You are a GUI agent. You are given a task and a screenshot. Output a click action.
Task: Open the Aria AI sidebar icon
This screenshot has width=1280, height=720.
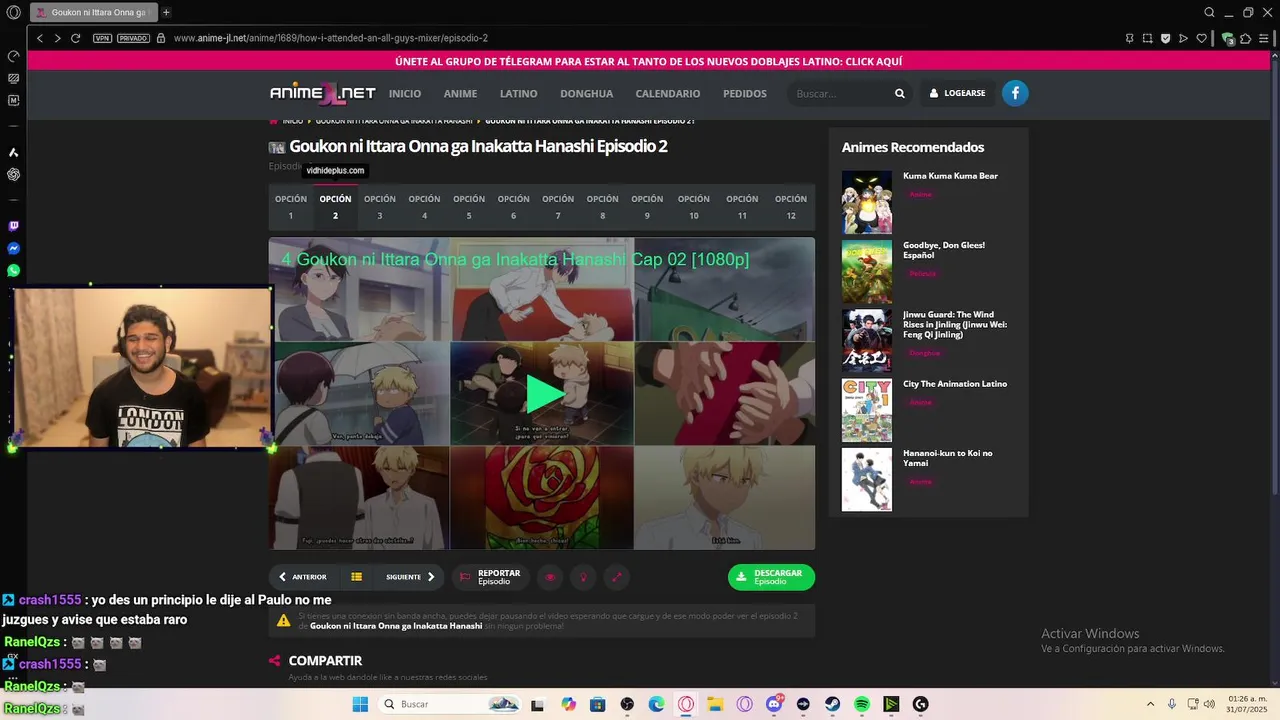[x=13, y=152]
